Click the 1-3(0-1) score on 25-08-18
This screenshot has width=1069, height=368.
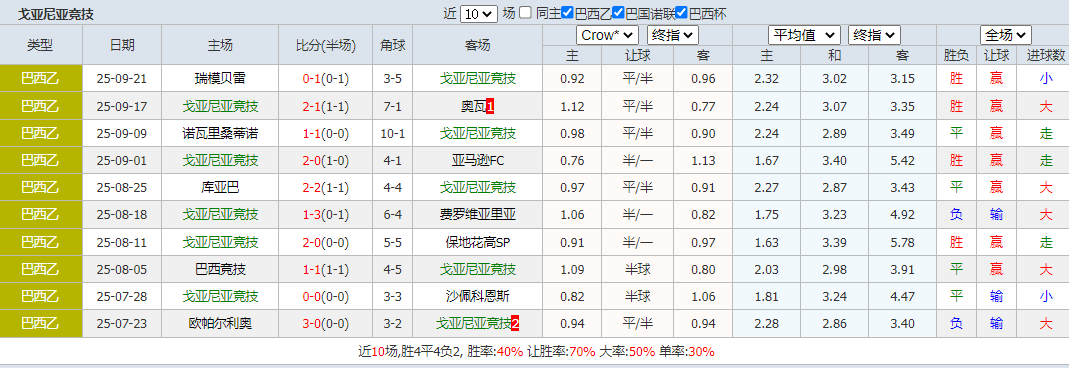click(326, 215)
